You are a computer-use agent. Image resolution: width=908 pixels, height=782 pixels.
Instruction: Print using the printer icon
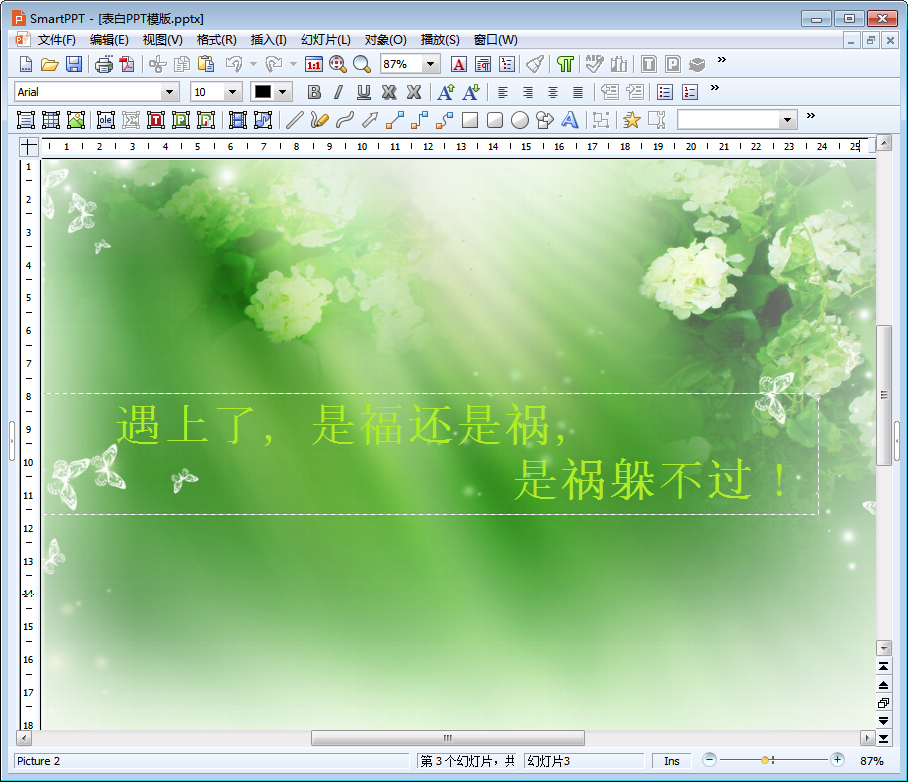pyautogui.click(x=104, y=64)
